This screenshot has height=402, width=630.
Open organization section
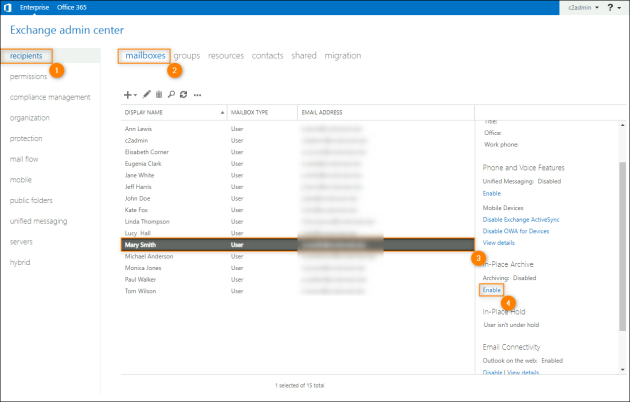click(x=30, y=118)
